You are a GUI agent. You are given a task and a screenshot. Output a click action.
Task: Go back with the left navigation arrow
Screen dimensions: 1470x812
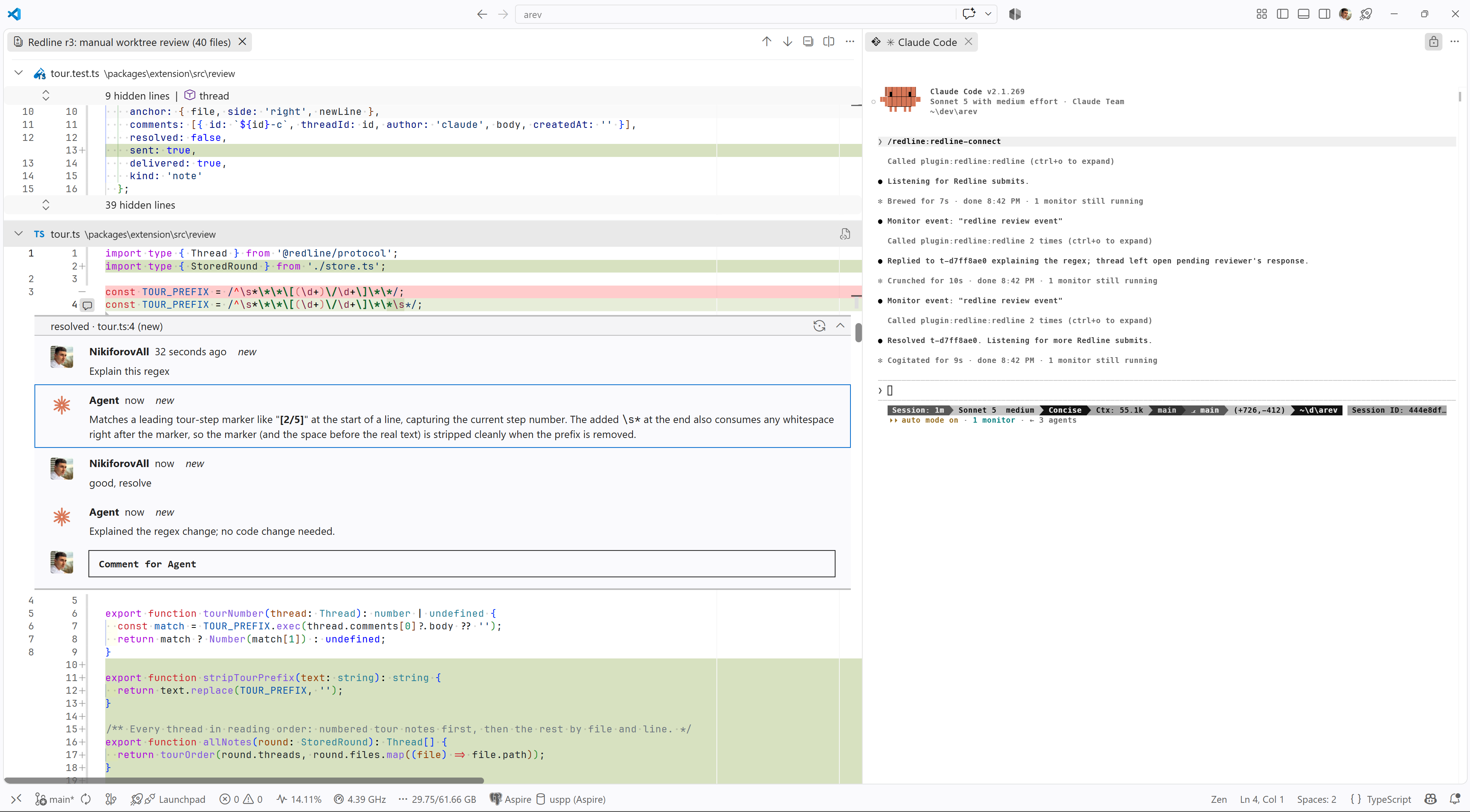point(482,14)
